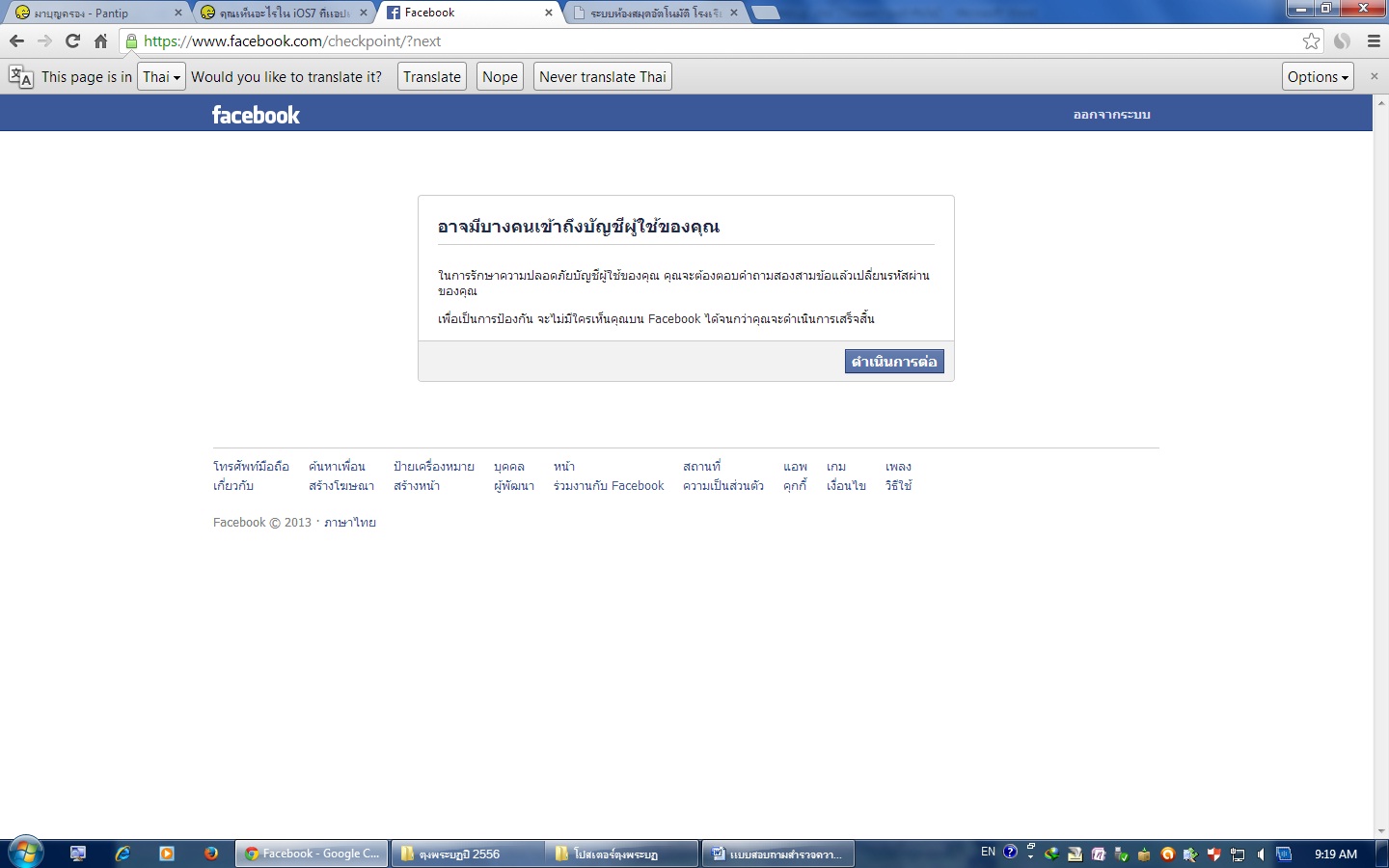Click the ร่วมงานกับ Facebook footer link
Viewport: 1389px width, 868px height.
pyautogui.click(x=609, y=486)
